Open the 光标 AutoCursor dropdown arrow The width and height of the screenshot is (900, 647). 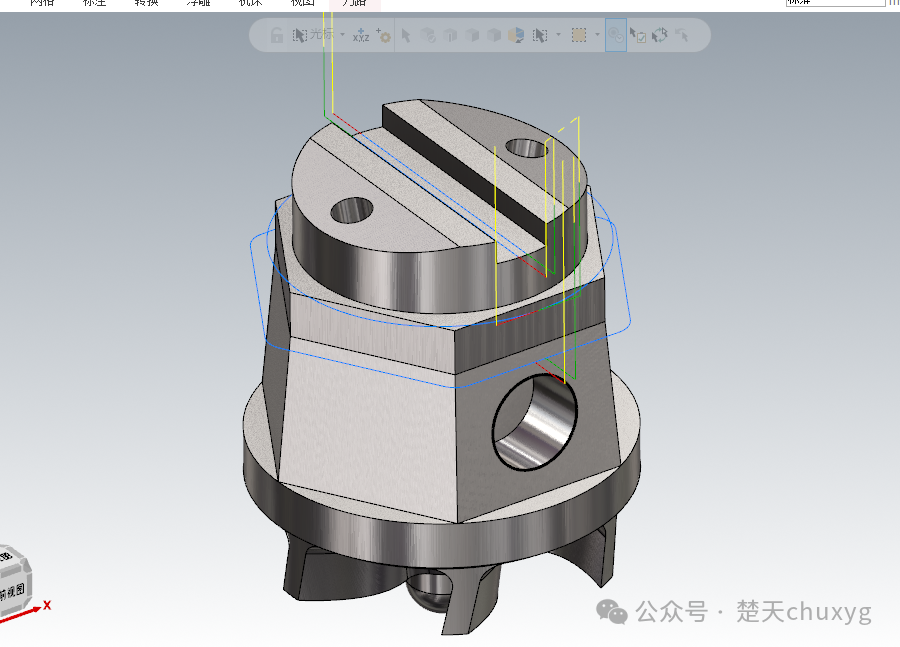343,35
